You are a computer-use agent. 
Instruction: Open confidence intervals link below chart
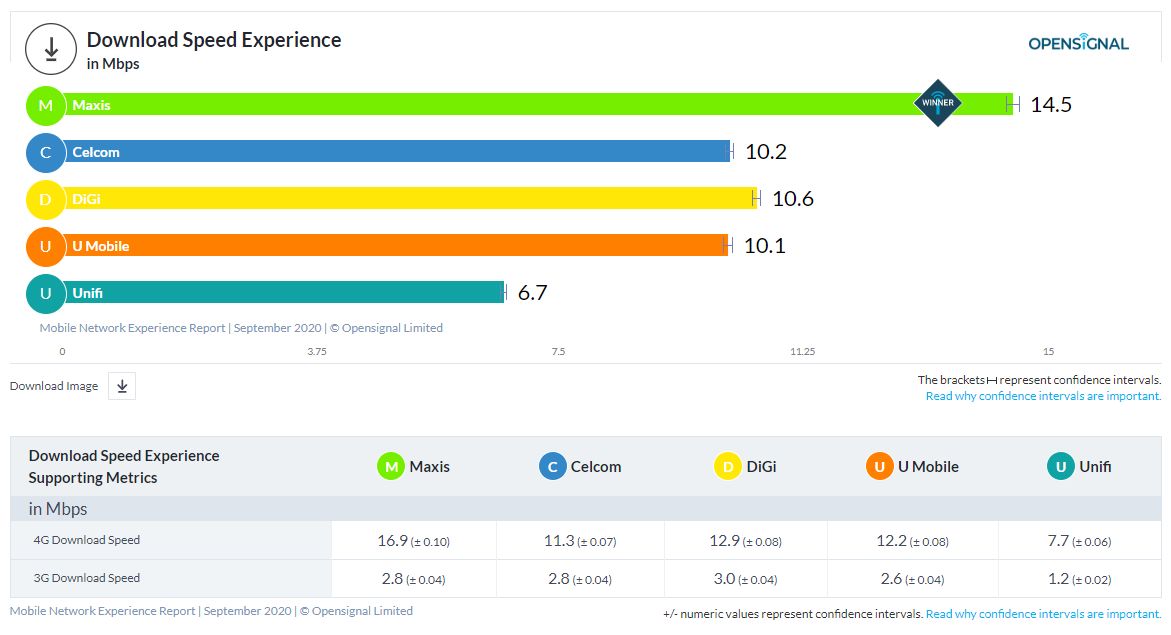[x=1043, y=396]
